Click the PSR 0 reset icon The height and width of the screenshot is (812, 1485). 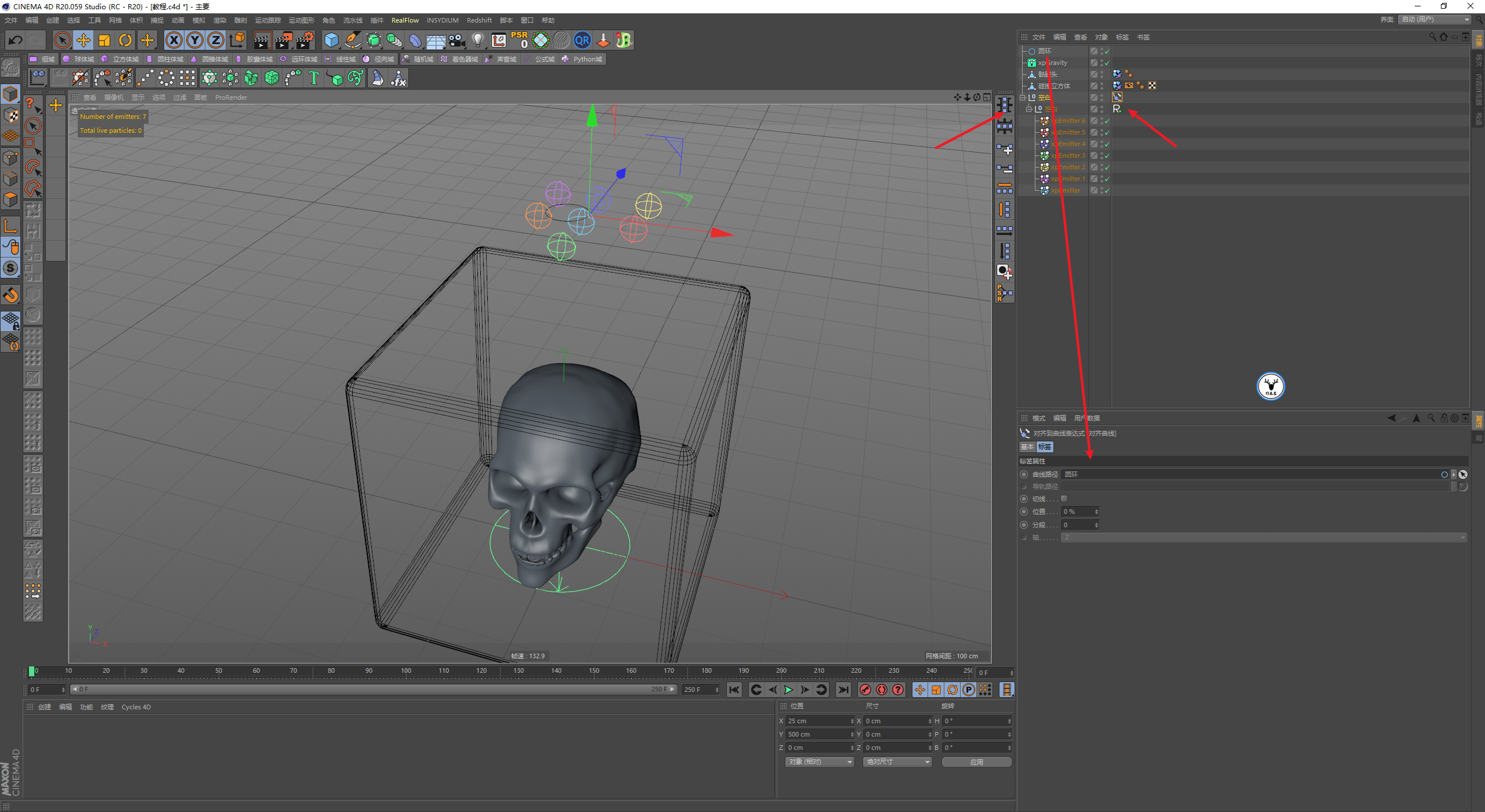(x=519, y=40)
